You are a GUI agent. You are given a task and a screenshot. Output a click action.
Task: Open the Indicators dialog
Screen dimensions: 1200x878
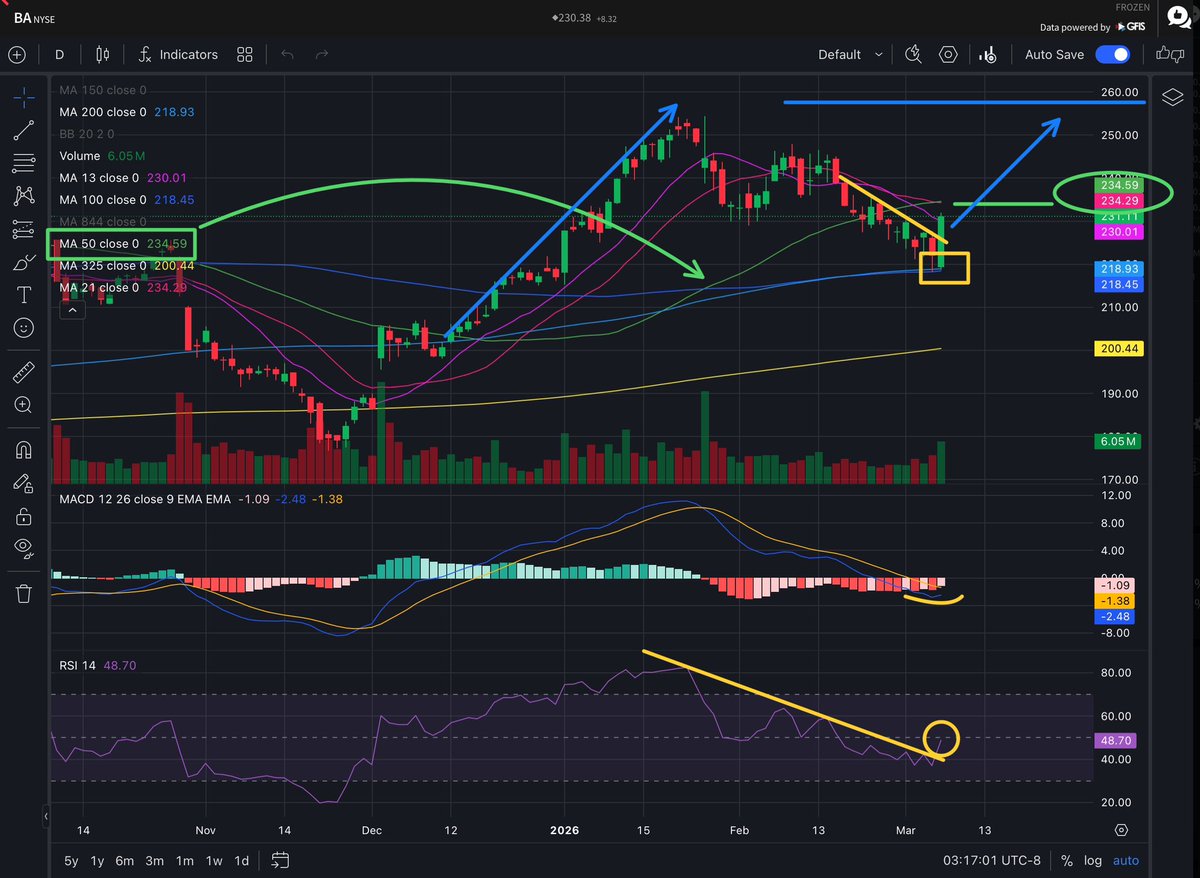pos(178,55)
